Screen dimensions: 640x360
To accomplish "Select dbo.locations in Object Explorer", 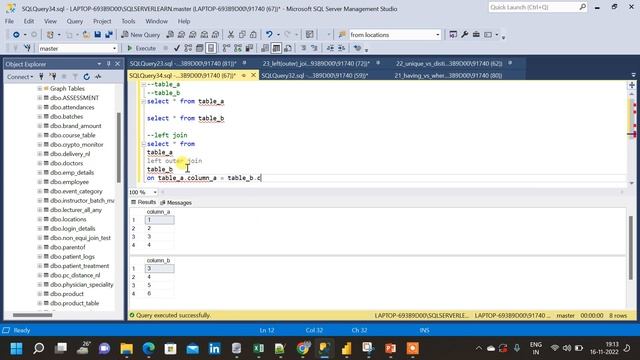I will pyautogui.click(x=68, y=220).
